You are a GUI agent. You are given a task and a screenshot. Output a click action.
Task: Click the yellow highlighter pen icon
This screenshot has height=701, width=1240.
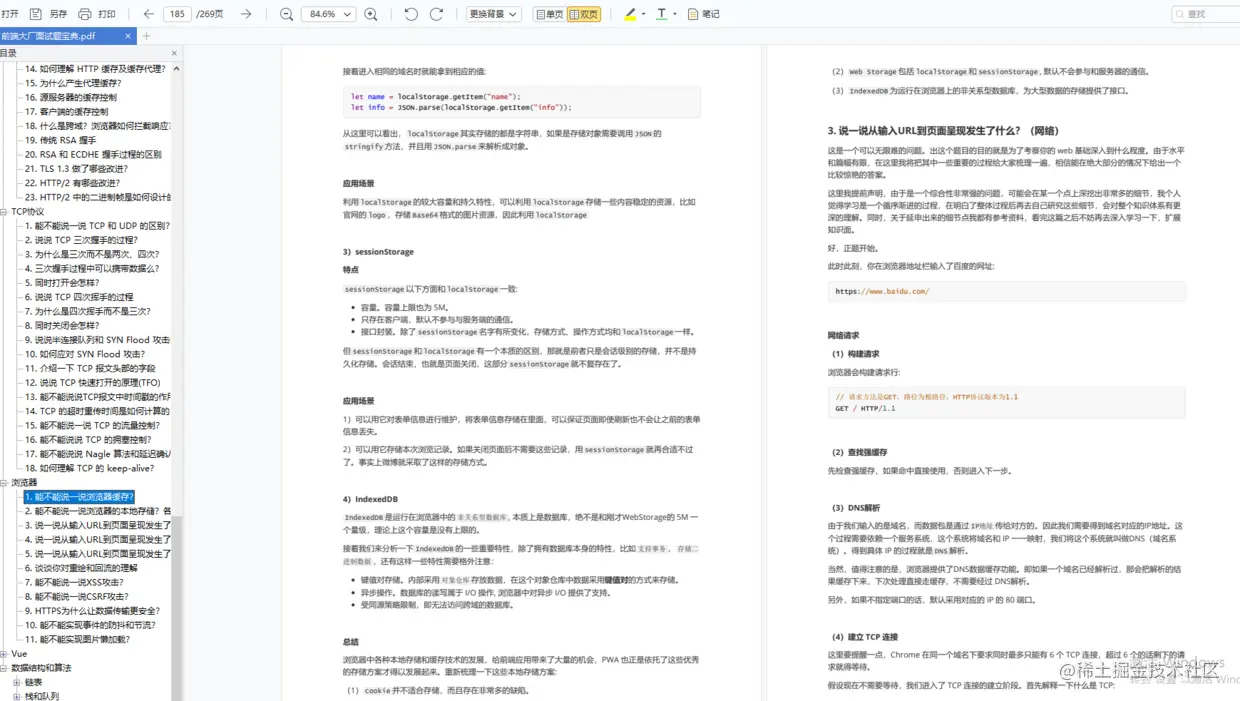pyautogui.click(x=630, y=14)
